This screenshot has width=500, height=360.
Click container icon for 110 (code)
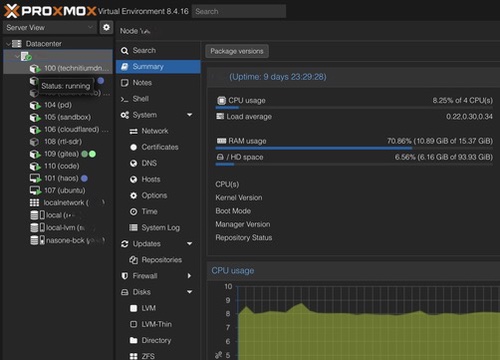[35, 166]
